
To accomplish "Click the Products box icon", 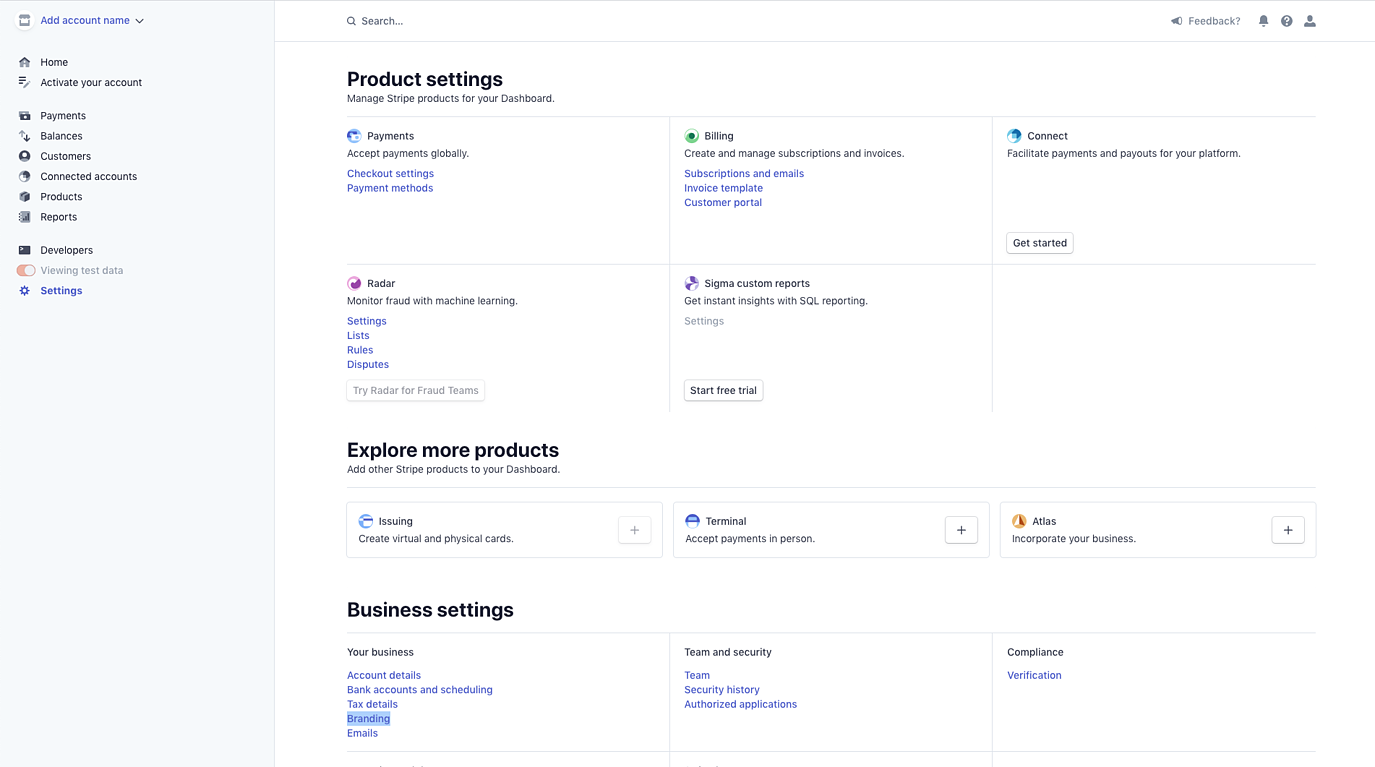I will click(25, 197).
